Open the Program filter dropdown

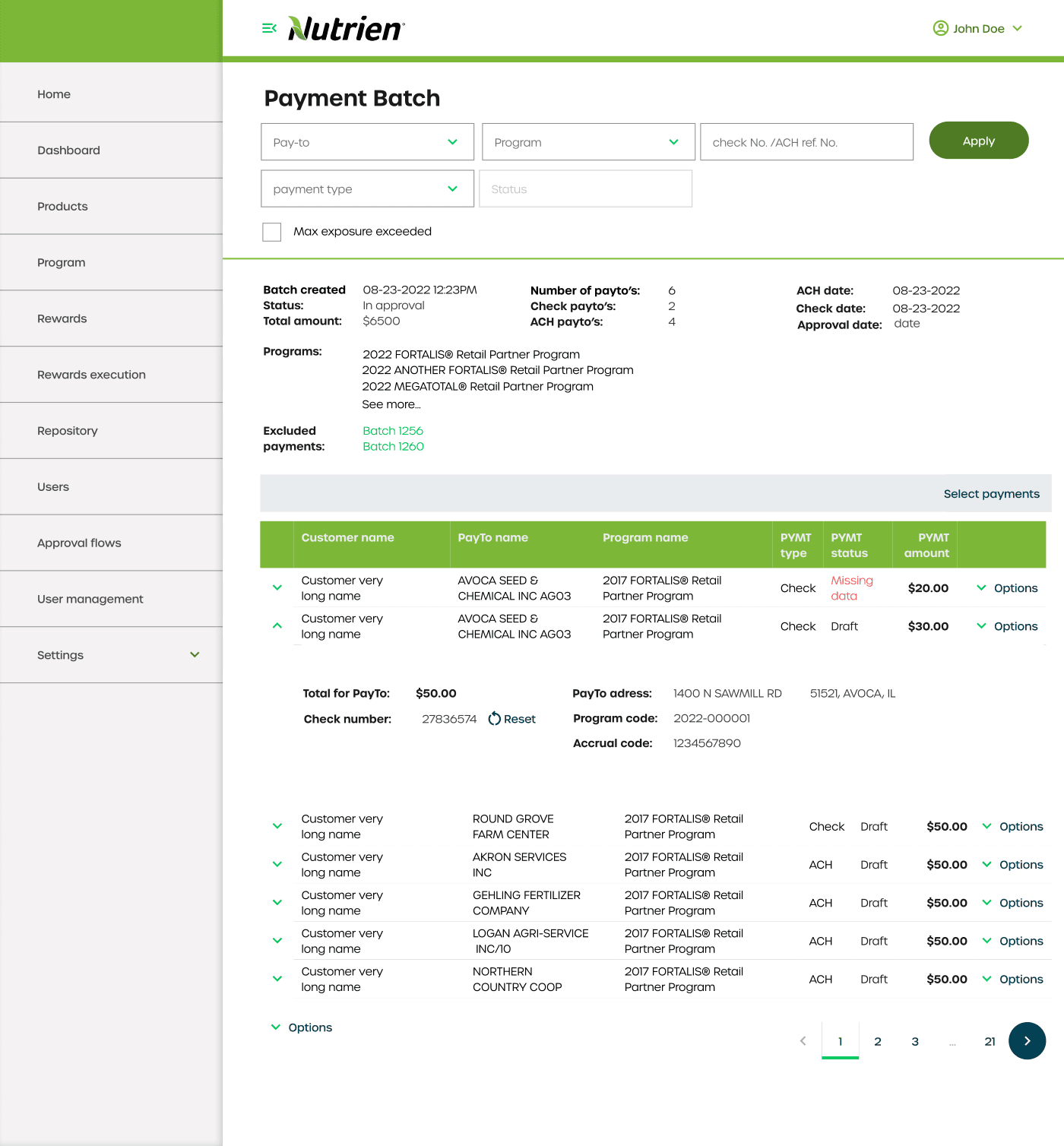(588, 142)
